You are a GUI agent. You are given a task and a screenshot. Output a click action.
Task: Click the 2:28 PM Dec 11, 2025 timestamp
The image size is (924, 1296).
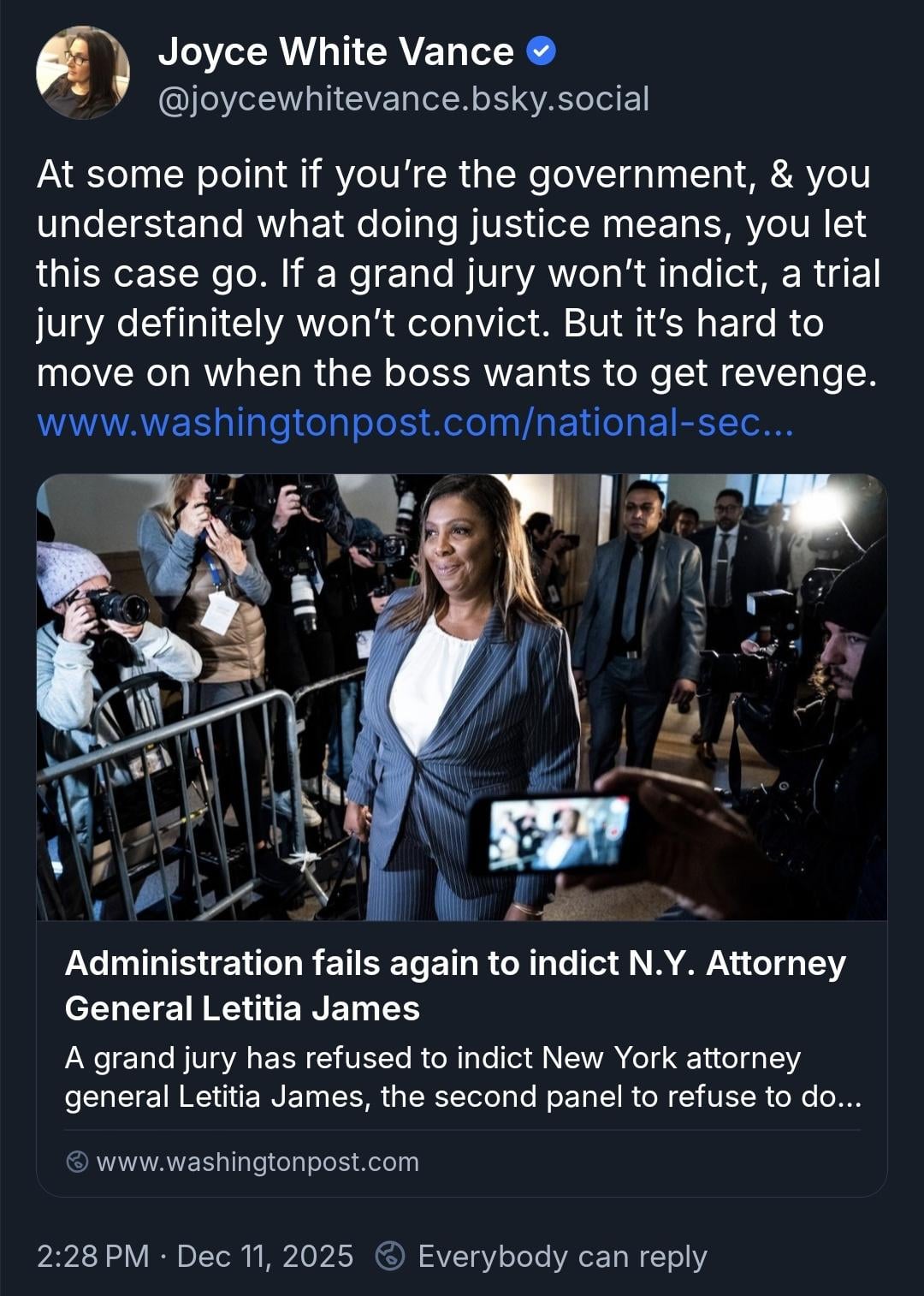click(195, 1256)
